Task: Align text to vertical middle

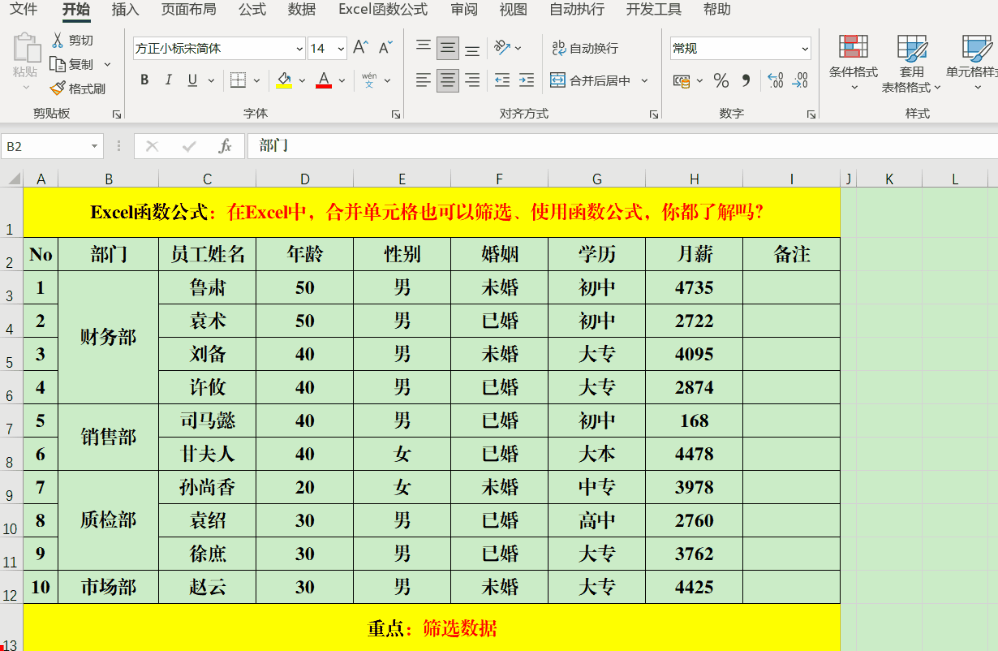Action: click(447, 48)
